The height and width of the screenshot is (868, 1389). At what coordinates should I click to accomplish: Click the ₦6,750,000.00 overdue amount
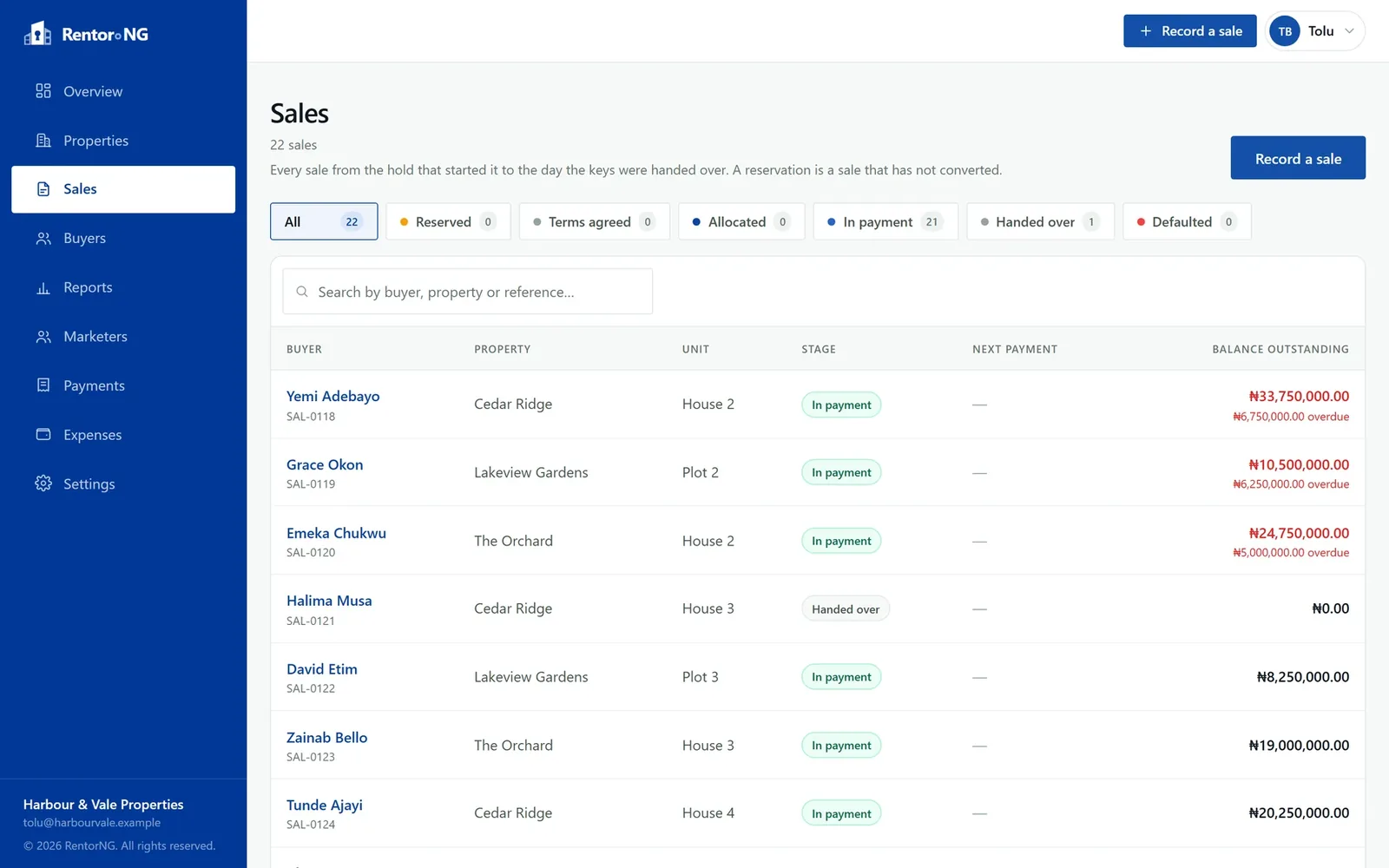tap(1291, 417)
